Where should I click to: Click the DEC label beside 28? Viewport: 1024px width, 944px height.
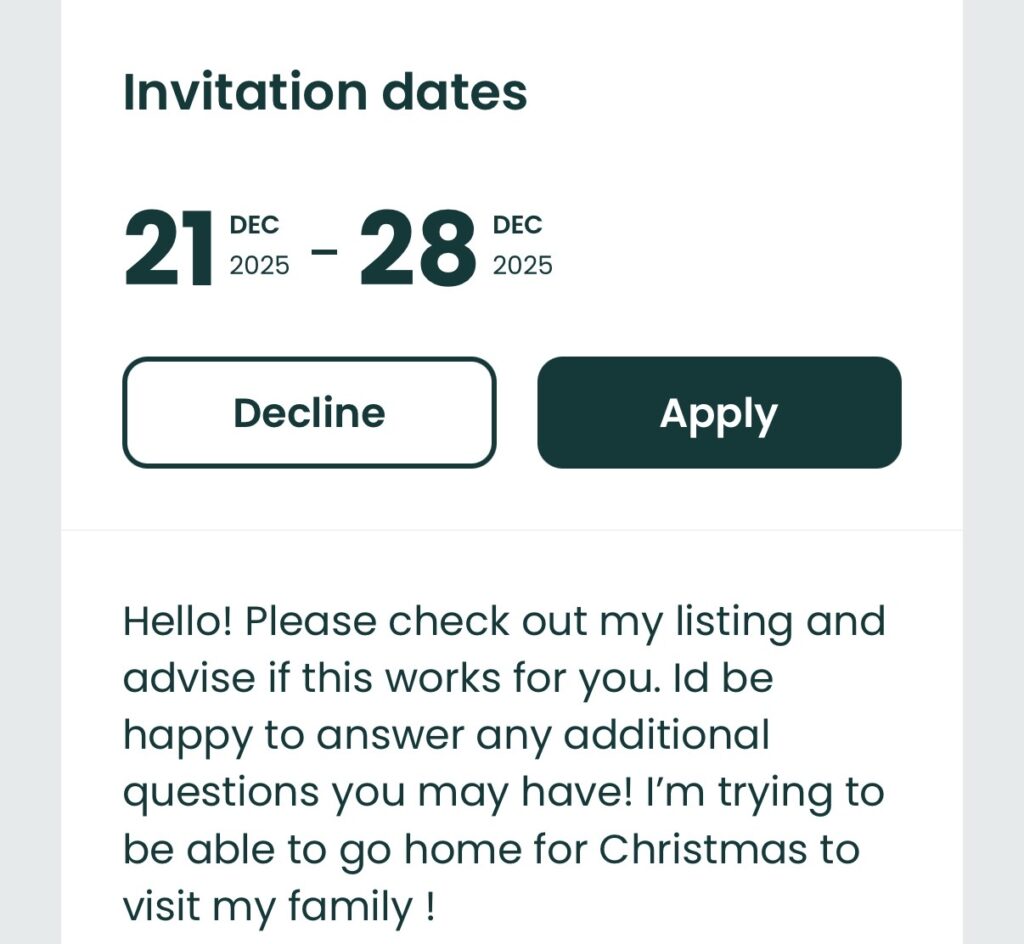[x=517, y=225]
